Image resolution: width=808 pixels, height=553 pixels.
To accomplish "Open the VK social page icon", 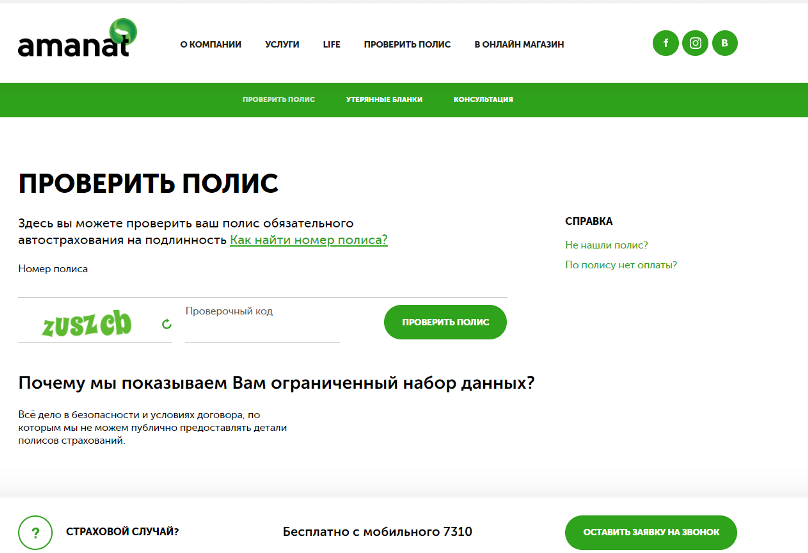I will (725, 43).
